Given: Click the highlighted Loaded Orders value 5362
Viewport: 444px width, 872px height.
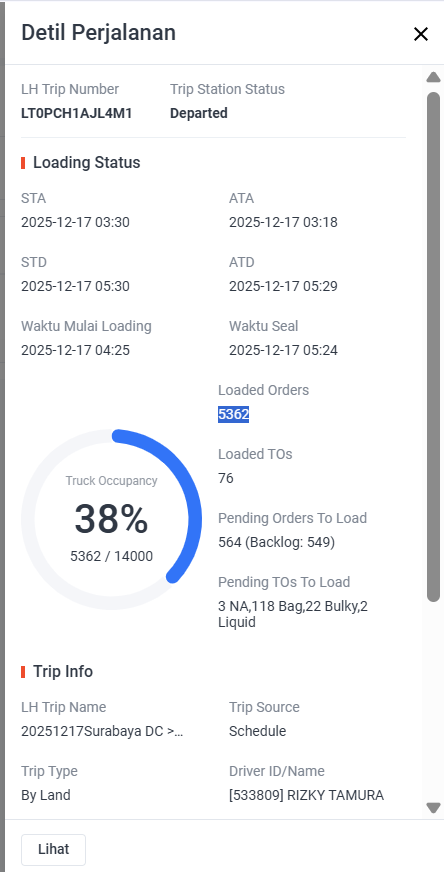Looking at the screenshot, I should (x=233, y=414).
